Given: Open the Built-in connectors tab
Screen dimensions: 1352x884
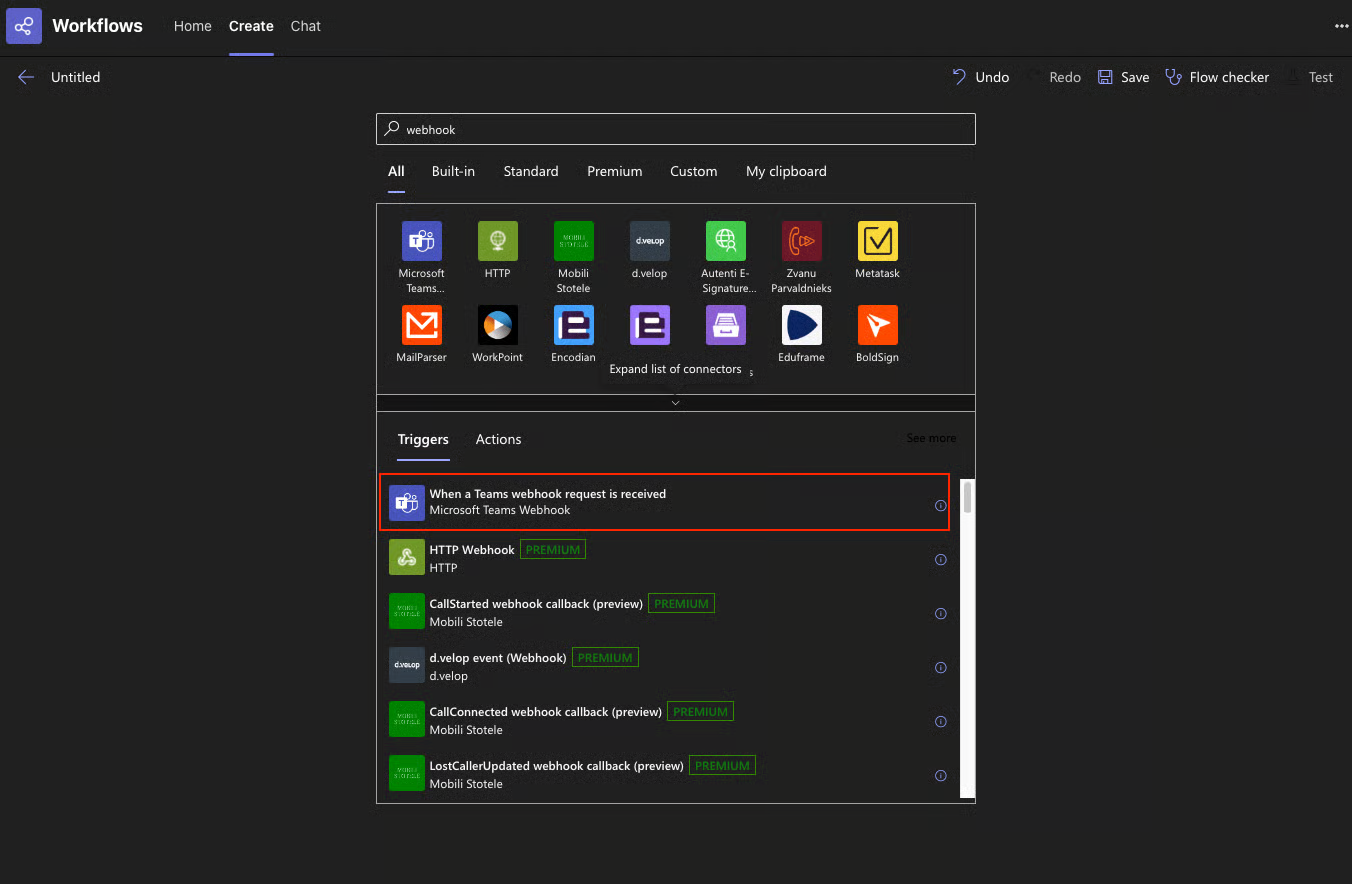Looking at the screenshot, I should coord(453,171).
